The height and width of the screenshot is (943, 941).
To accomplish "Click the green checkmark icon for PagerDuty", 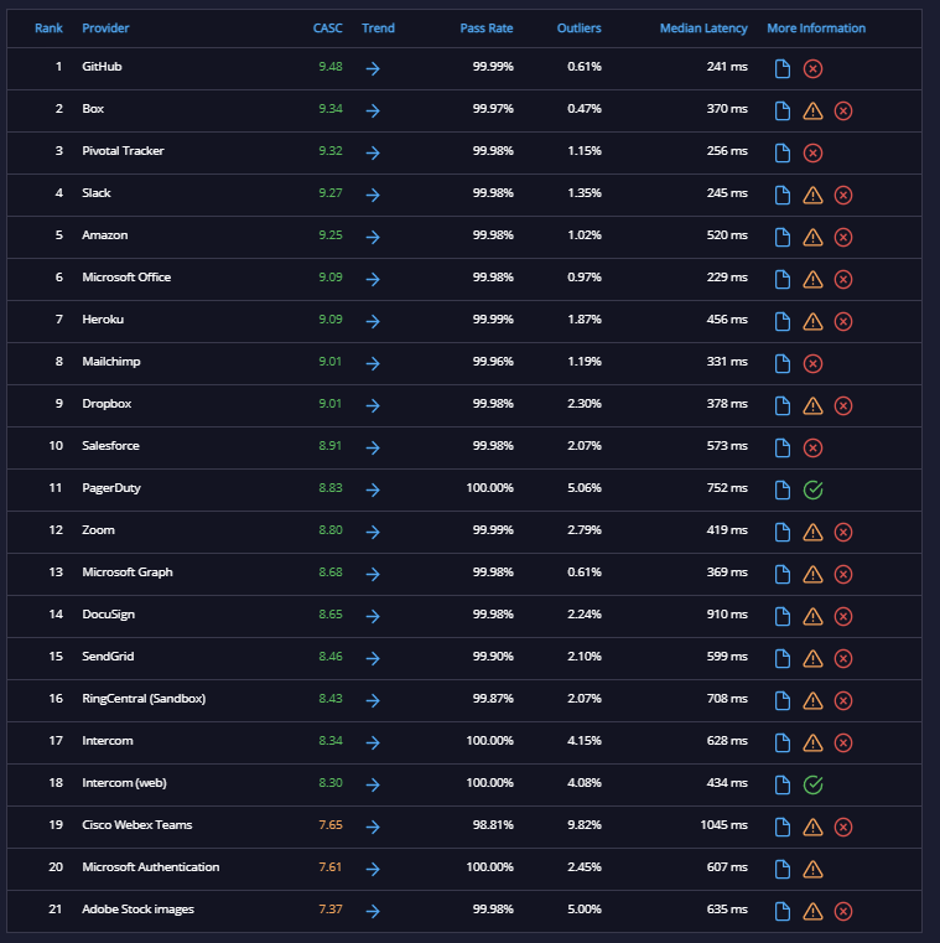I will click(x=813, y=490).
